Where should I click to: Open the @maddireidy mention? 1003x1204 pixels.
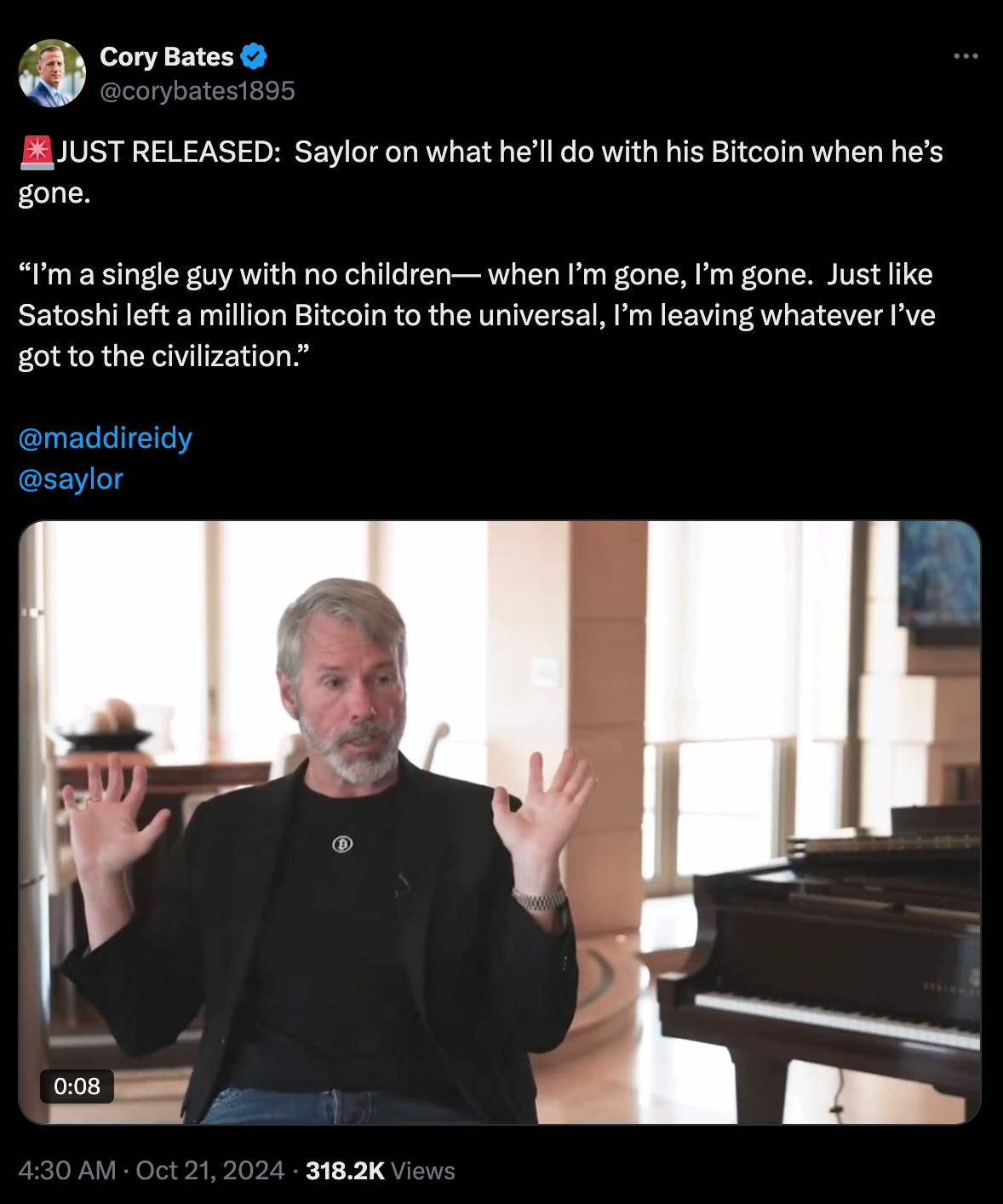tap(106, 438)
